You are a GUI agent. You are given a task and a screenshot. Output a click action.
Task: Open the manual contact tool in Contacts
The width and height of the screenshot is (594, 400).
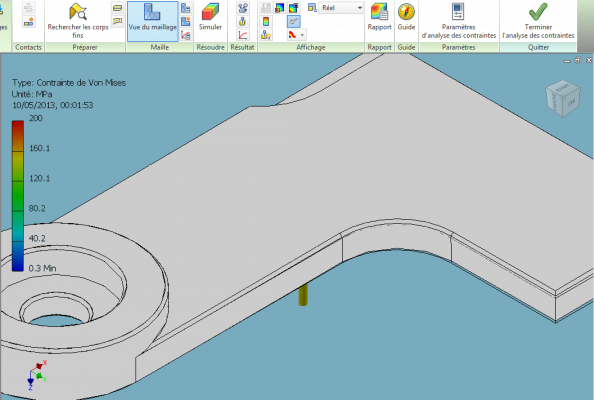tap(29, 22)
